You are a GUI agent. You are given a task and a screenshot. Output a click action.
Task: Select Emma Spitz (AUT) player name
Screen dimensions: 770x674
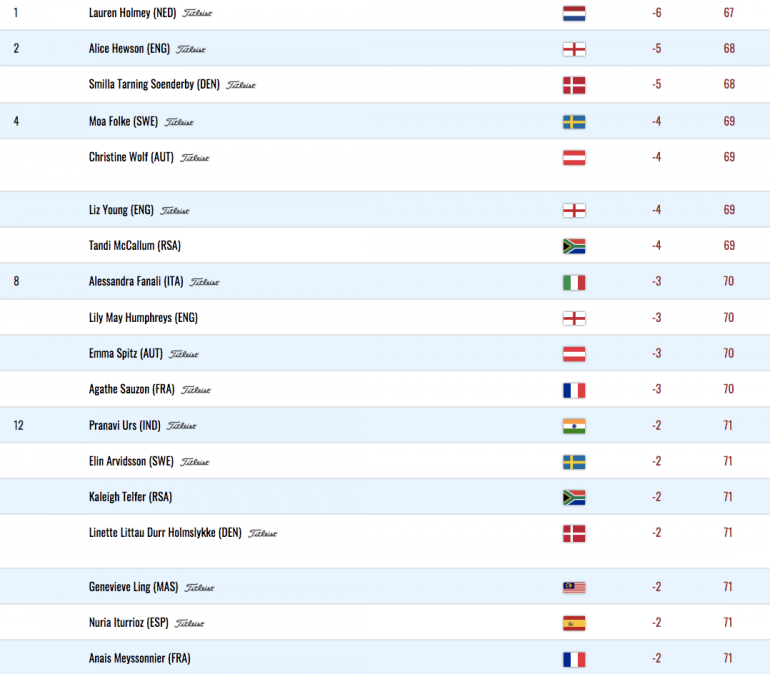126,353
